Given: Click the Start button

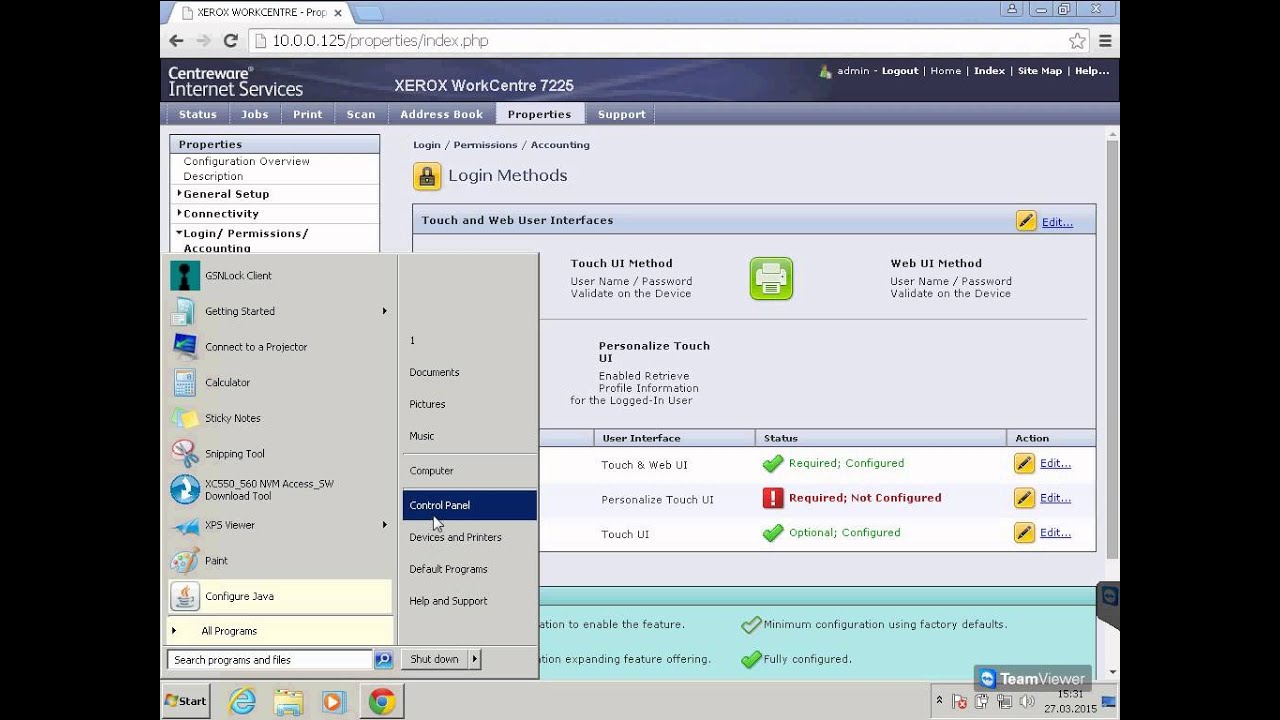Looking at the screenshot, I should click(186, 701).
